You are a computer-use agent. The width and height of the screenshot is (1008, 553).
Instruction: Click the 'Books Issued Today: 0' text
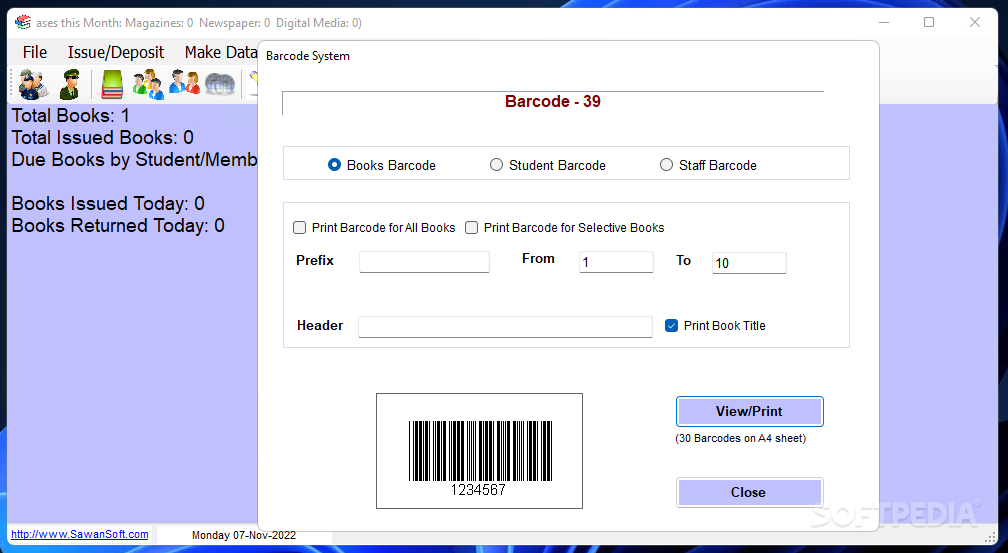(108, 204)
